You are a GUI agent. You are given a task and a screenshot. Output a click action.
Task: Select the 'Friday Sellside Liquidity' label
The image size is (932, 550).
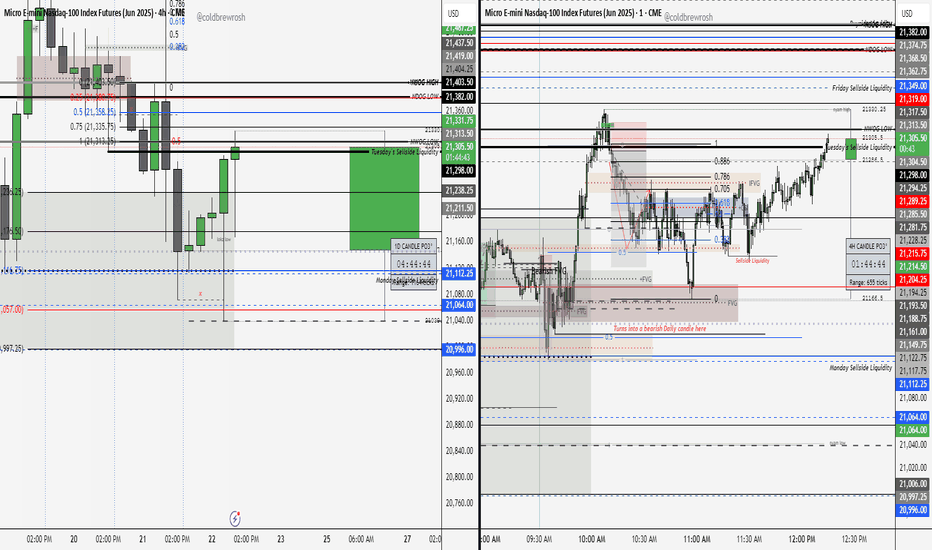[x=862, y=88]
